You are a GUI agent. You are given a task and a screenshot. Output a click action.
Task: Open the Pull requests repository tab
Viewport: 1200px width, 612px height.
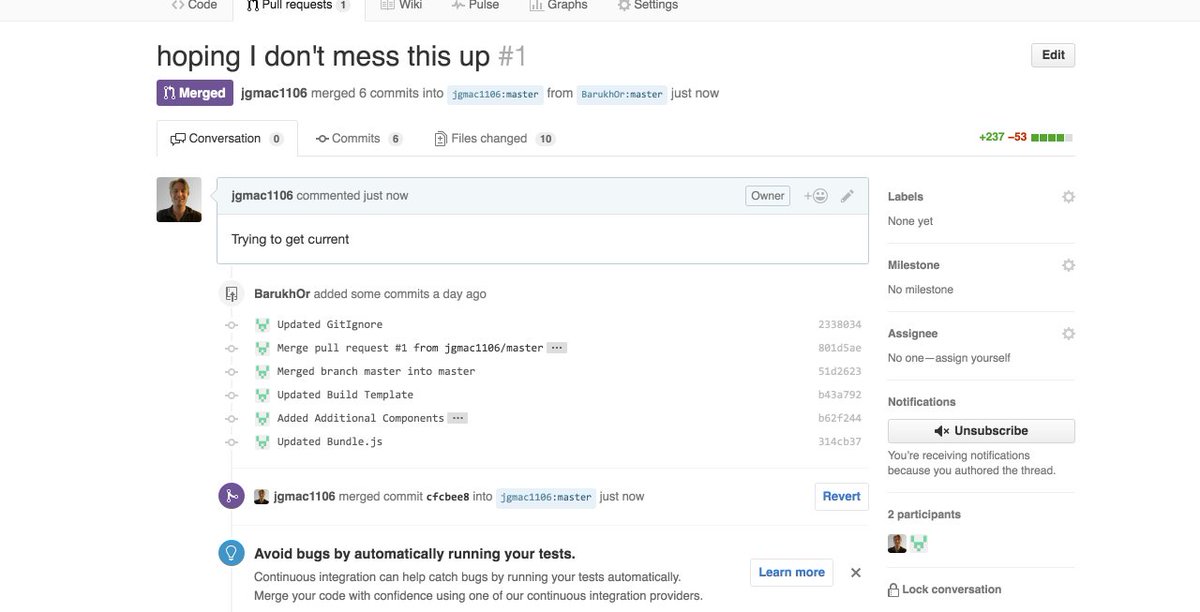(297, 5)
